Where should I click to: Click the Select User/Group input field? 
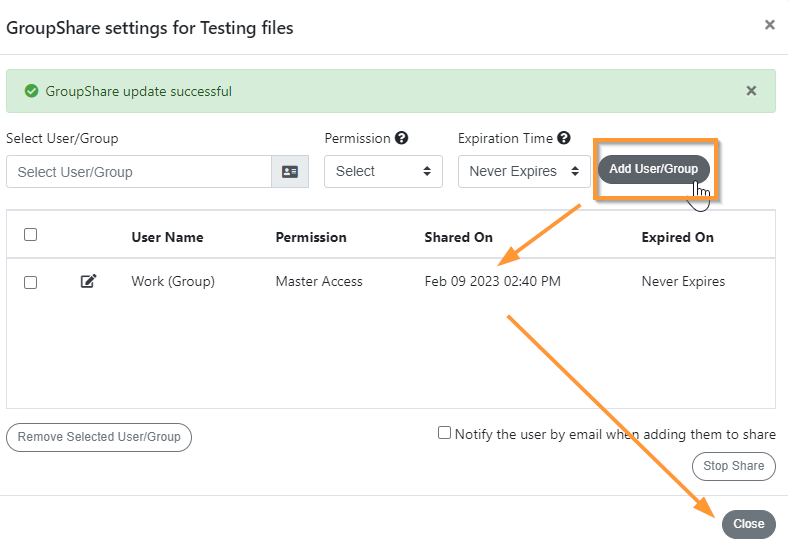139,172
